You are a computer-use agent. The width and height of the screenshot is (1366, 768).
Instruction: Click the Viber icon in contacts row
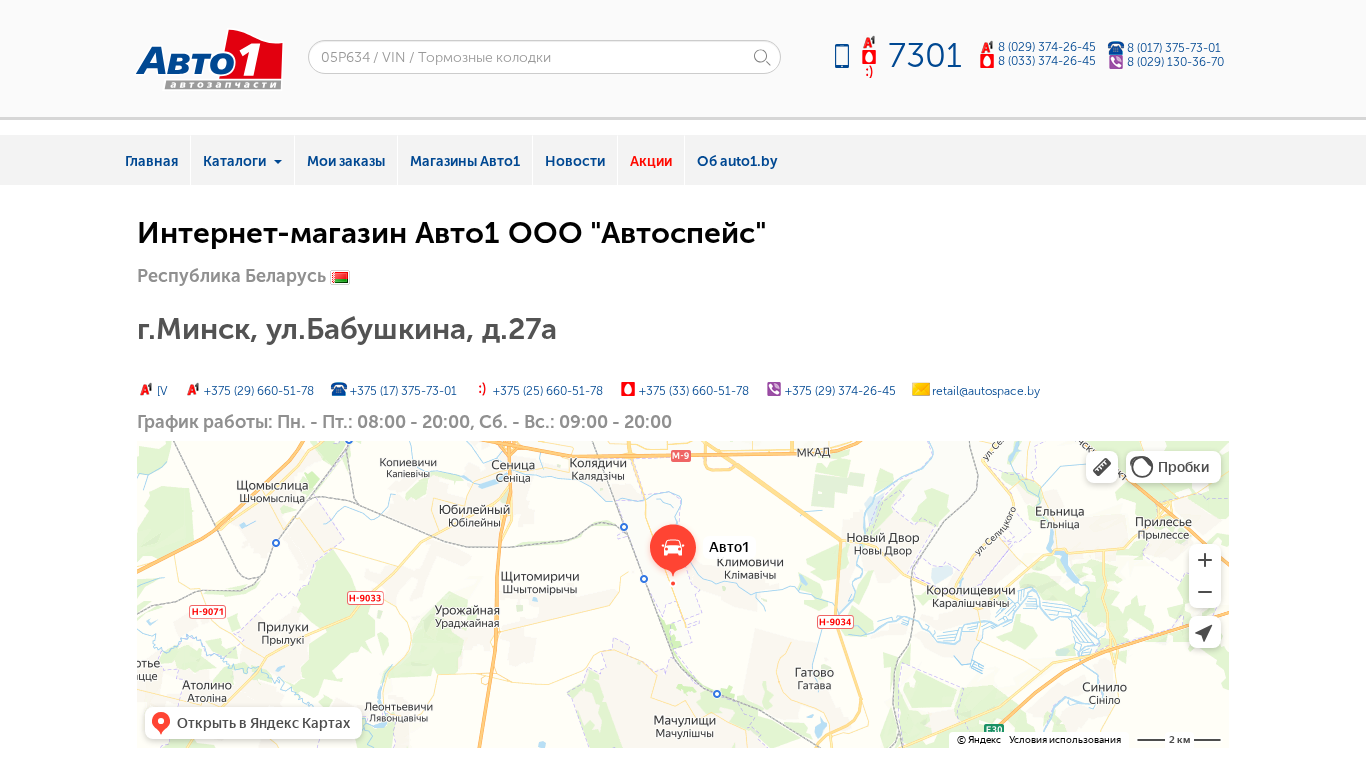coord(774,389)
